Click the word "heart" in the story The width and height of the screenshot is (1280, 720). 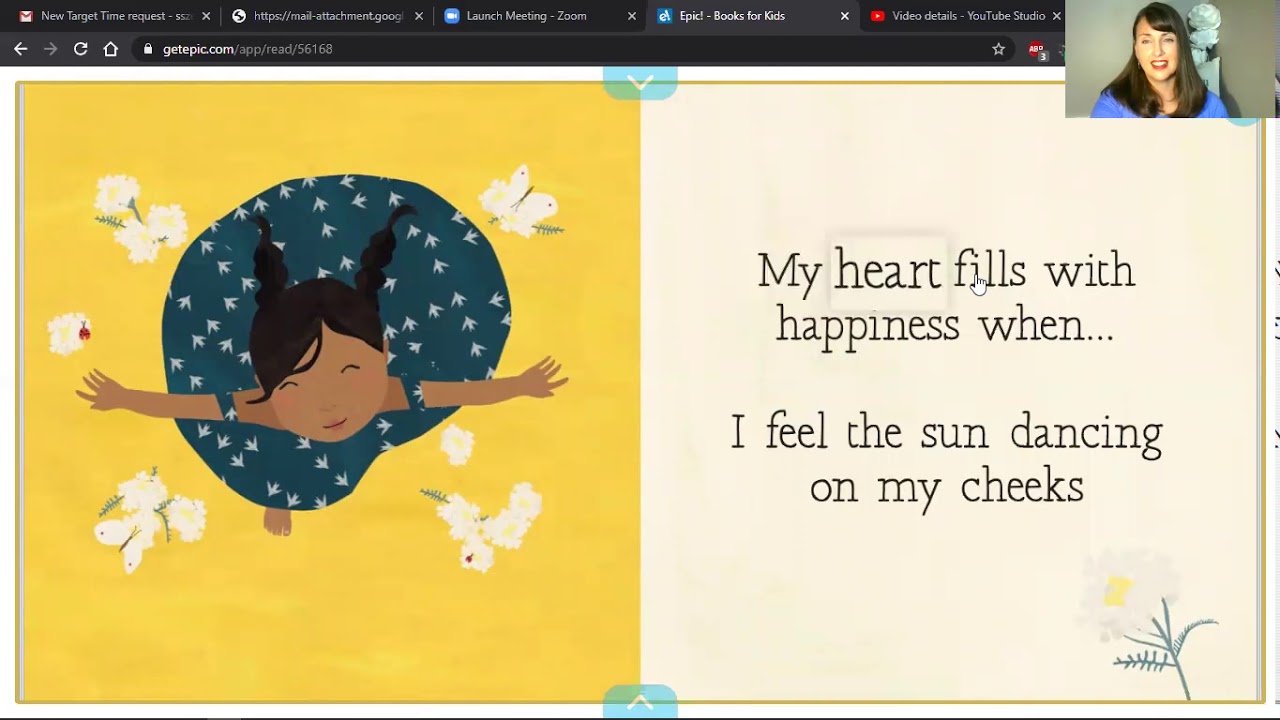[x=888, y=271]
